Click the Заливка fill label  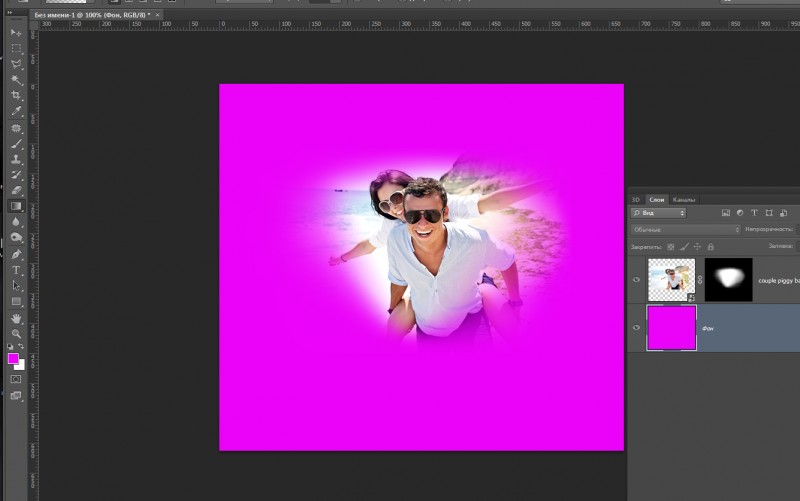click(781, 246)
